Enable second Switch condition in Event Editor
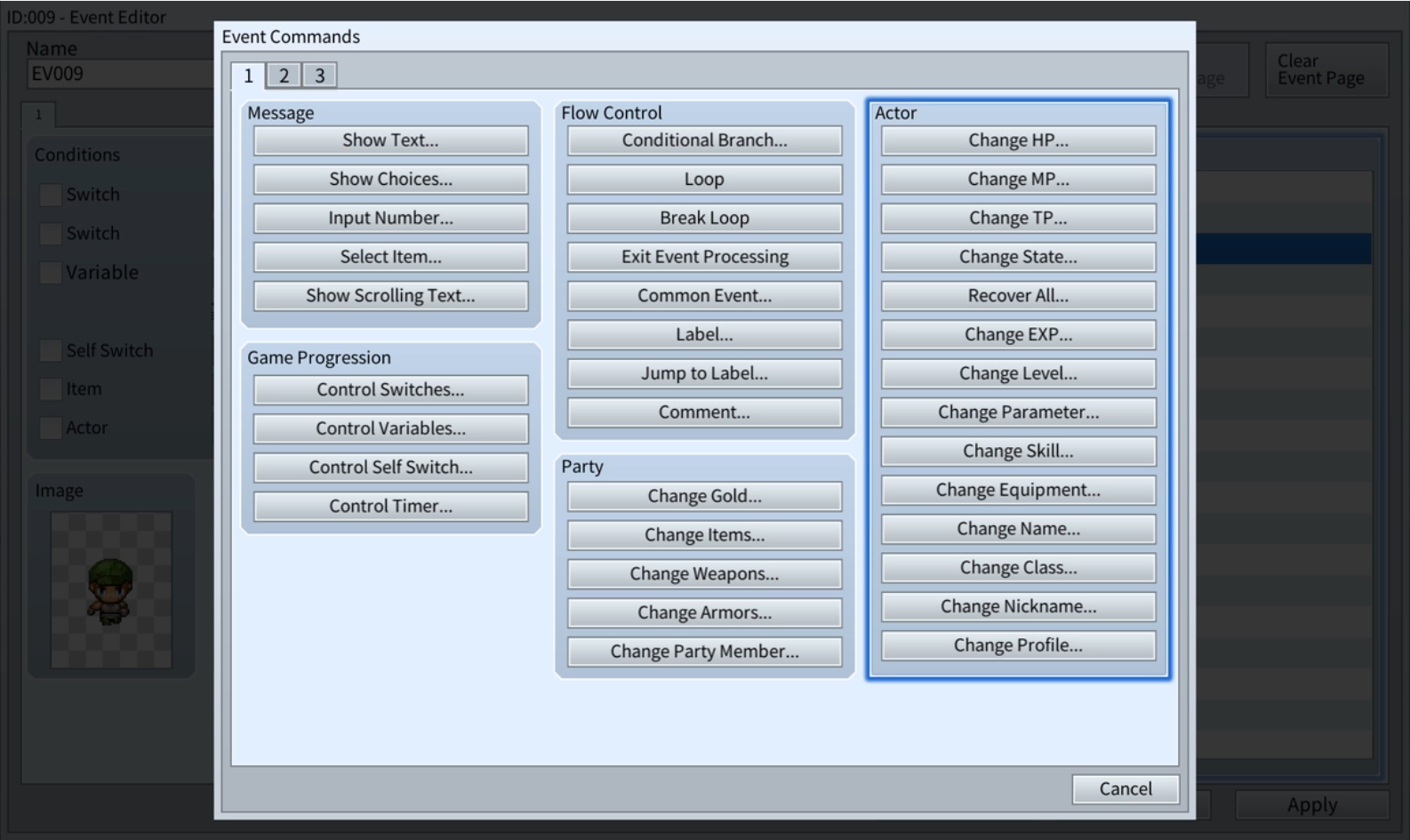 51,234
